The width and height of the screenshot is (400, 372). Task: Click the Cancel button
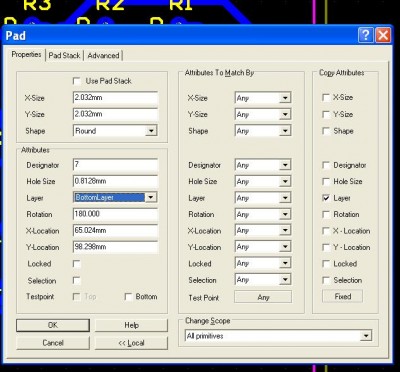click(53, 343)
